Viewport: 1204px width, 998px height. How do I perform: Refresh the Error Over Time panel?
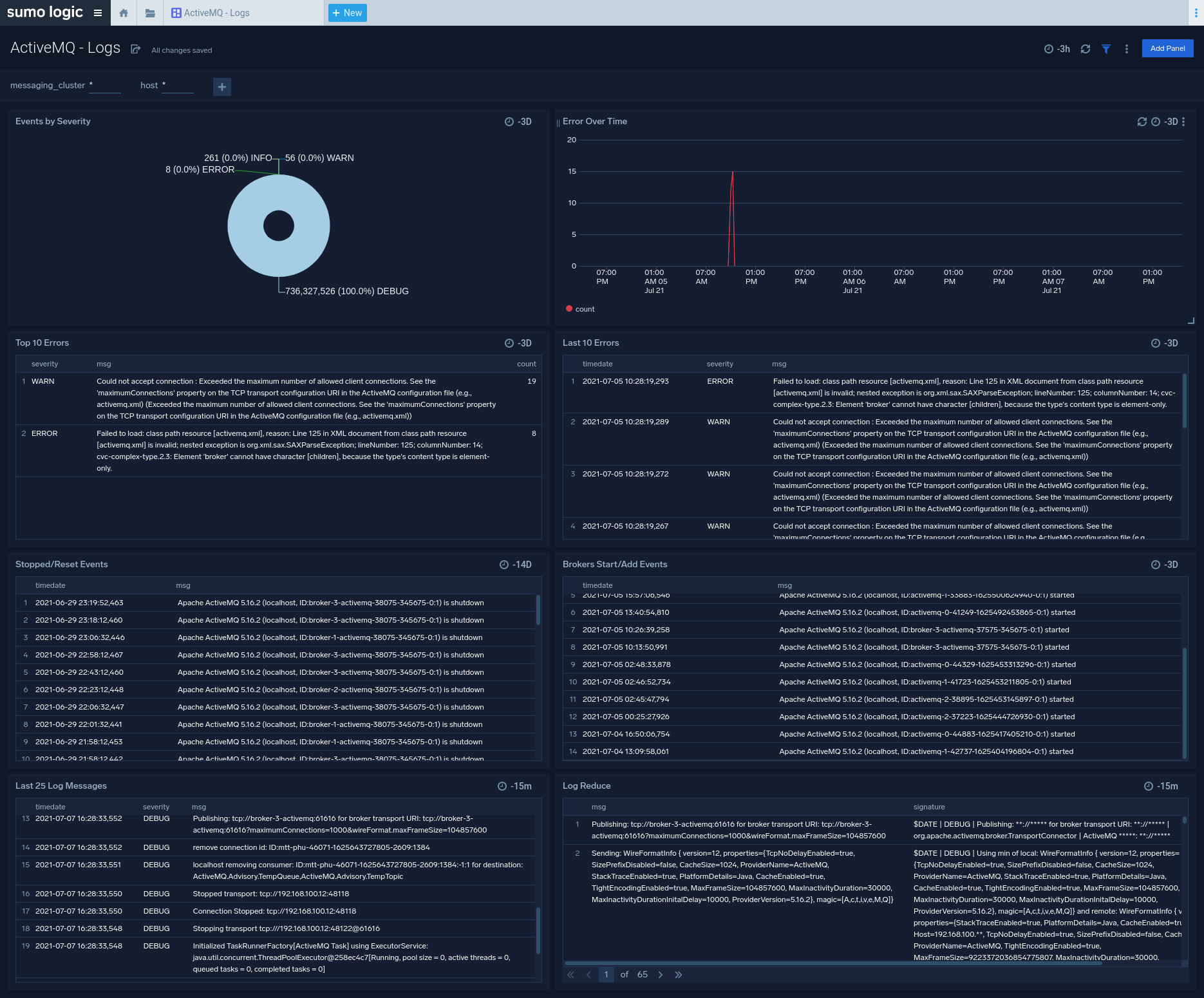point(1142,121)
